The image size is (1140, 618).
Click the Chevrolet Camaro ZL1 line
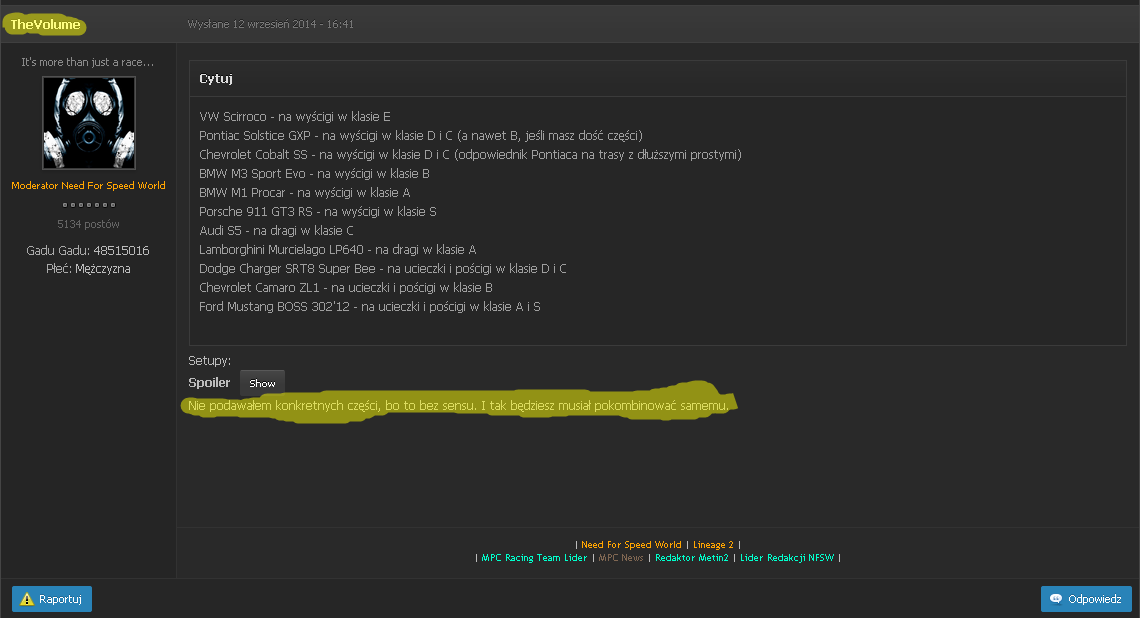tap(345, 287)
